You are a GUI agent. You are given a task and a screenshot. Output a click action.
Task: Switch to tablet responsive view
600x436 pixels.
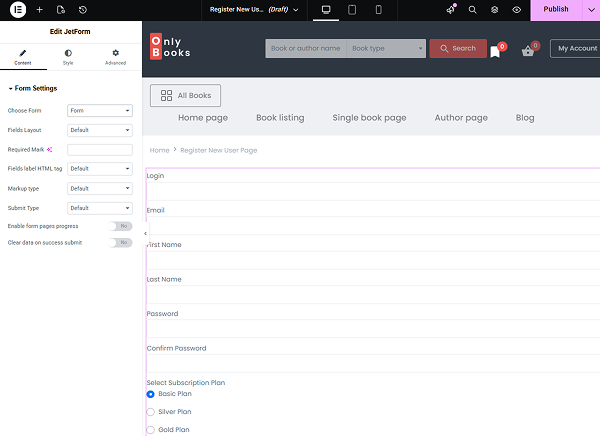coord(352,10)
